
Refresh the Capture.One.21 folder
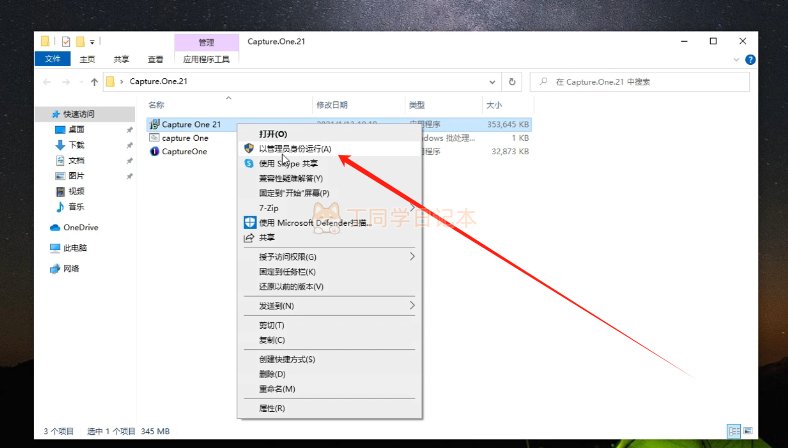point(512,81)
